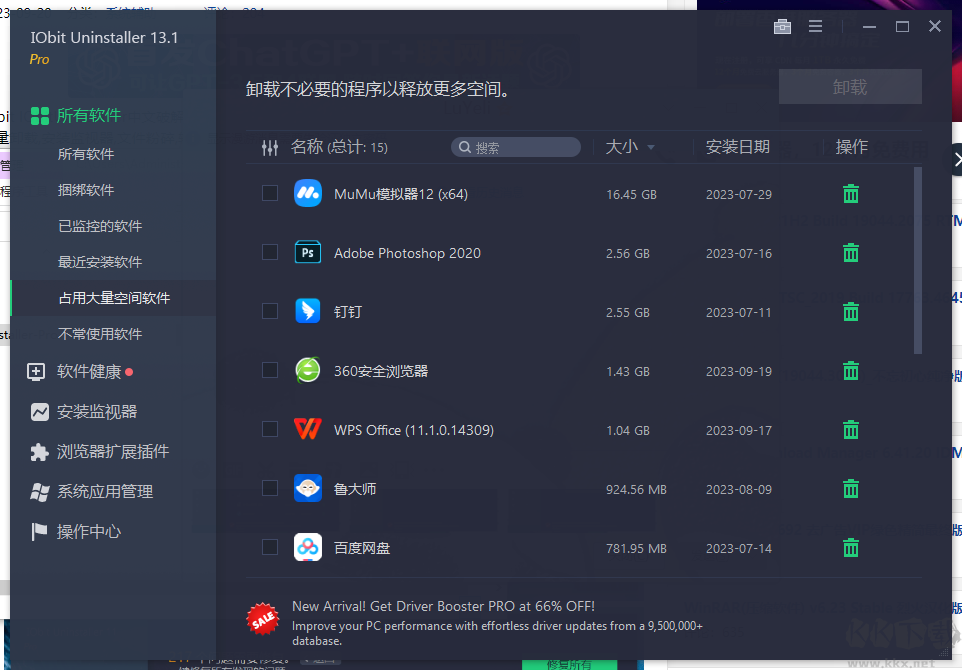Select 最近安装软件 in sidebar
The width and height of the screenshot is (962, 670).
100,262
